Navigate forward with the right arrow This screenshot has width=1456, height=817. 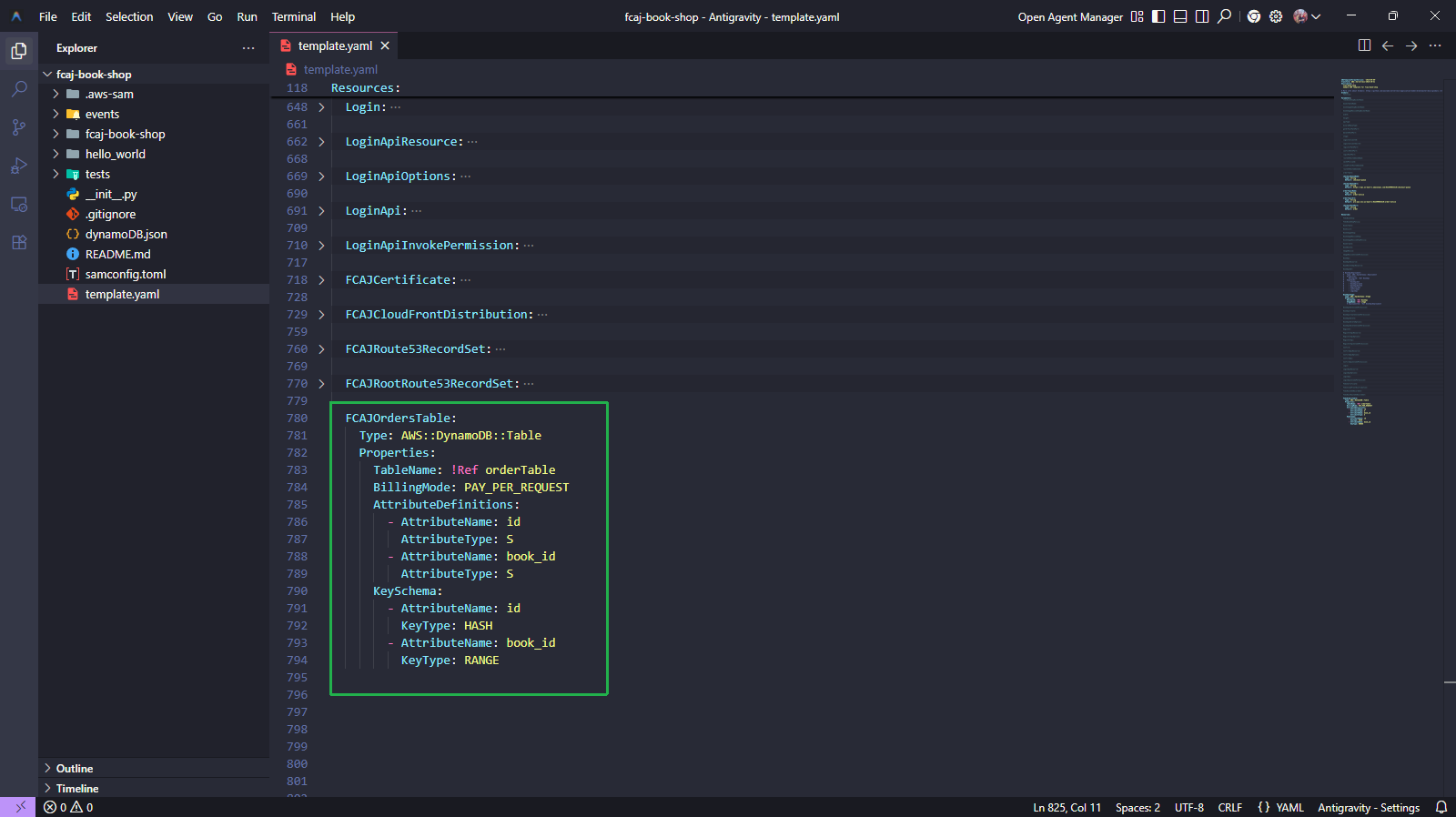coord(1411,45)
